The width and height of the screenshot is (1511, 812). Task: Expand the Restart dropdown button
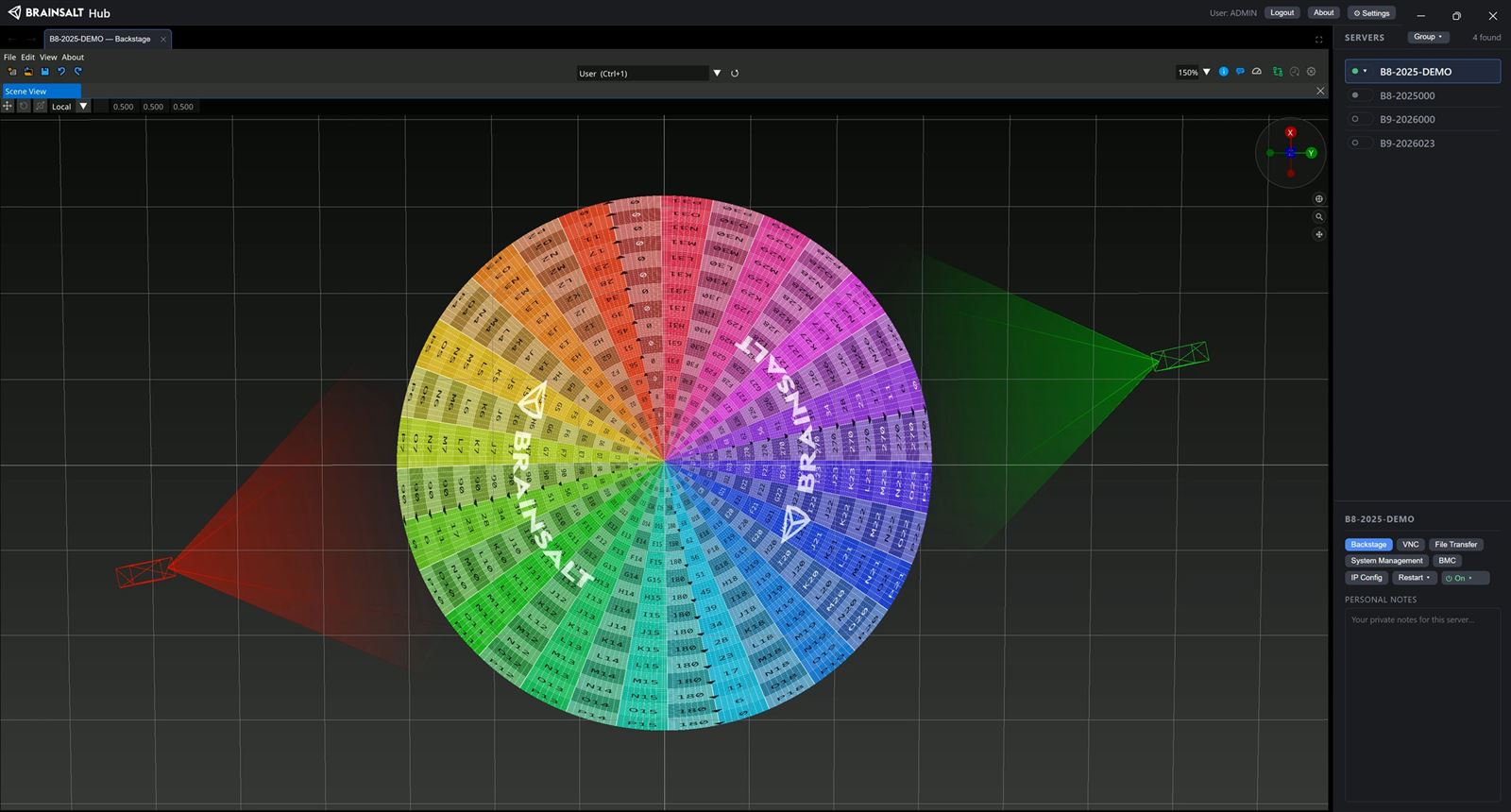pos(1414,578)
